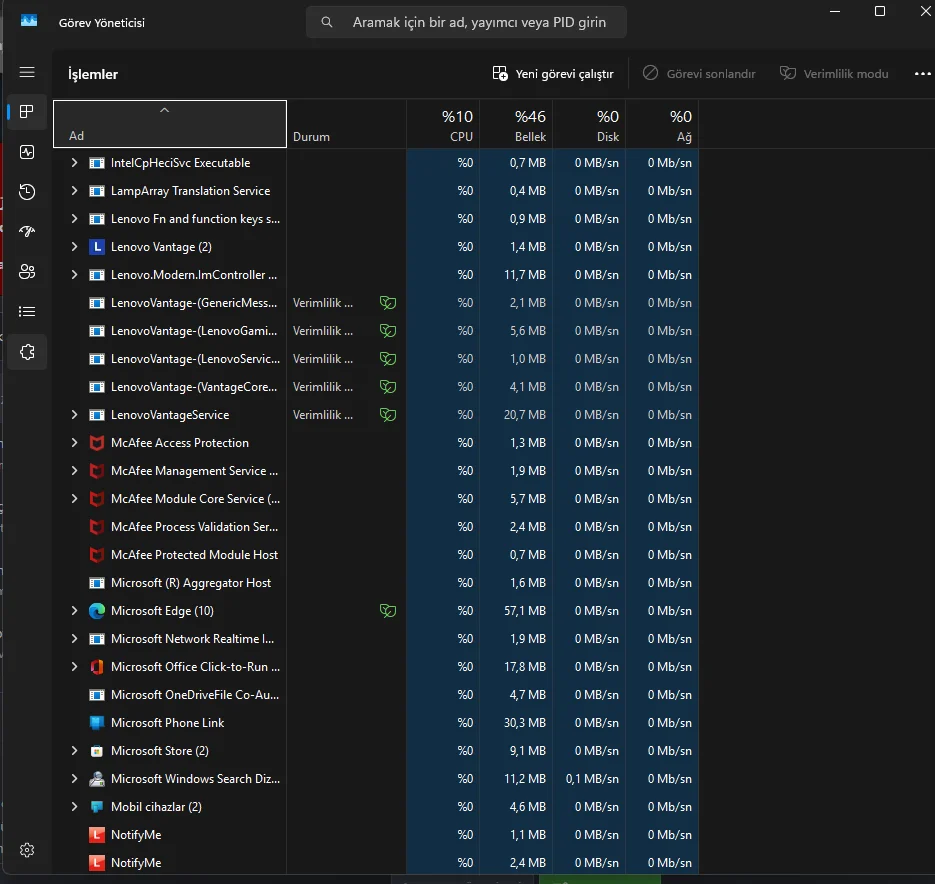The image size is (935, 884).
Task: Select LenovoVantage-(VantageCore... process row
Action: [376, 387]
